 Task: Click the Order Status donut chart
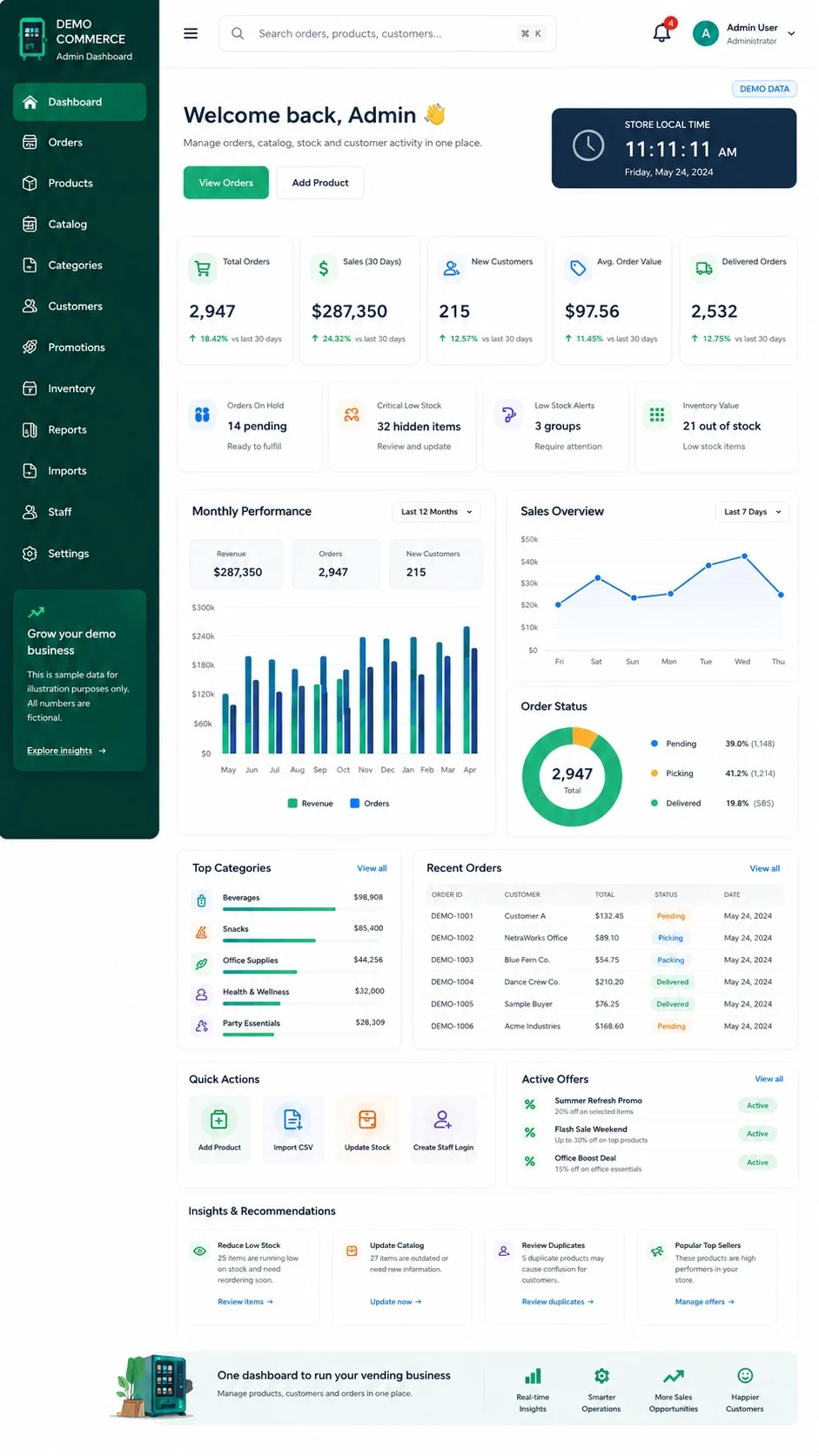pyautogui.click(x=572, y=777)
